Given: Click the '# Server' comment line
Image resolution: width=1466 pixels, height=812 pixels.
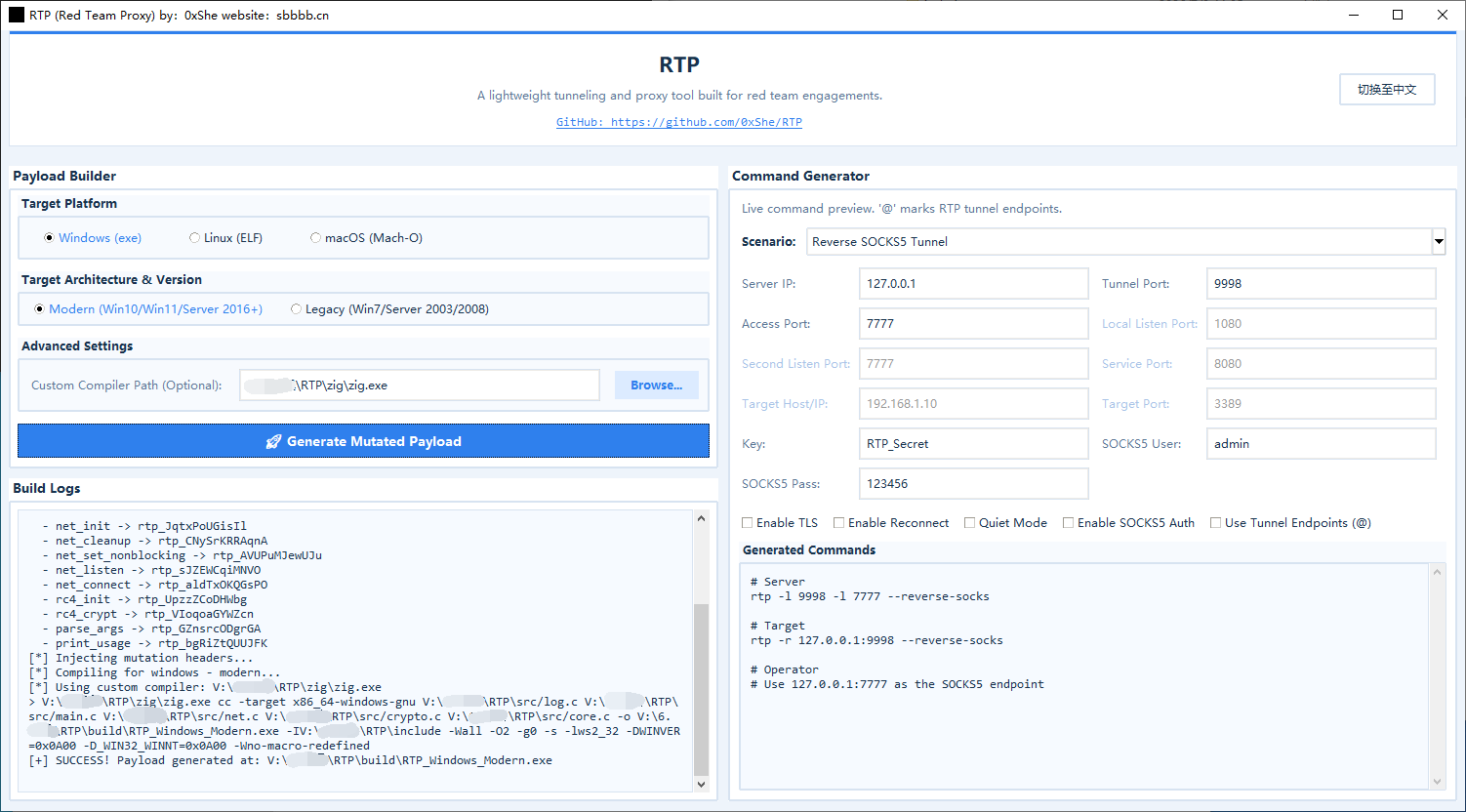Looking at the screenshot, I should click(x=778, y=582).
